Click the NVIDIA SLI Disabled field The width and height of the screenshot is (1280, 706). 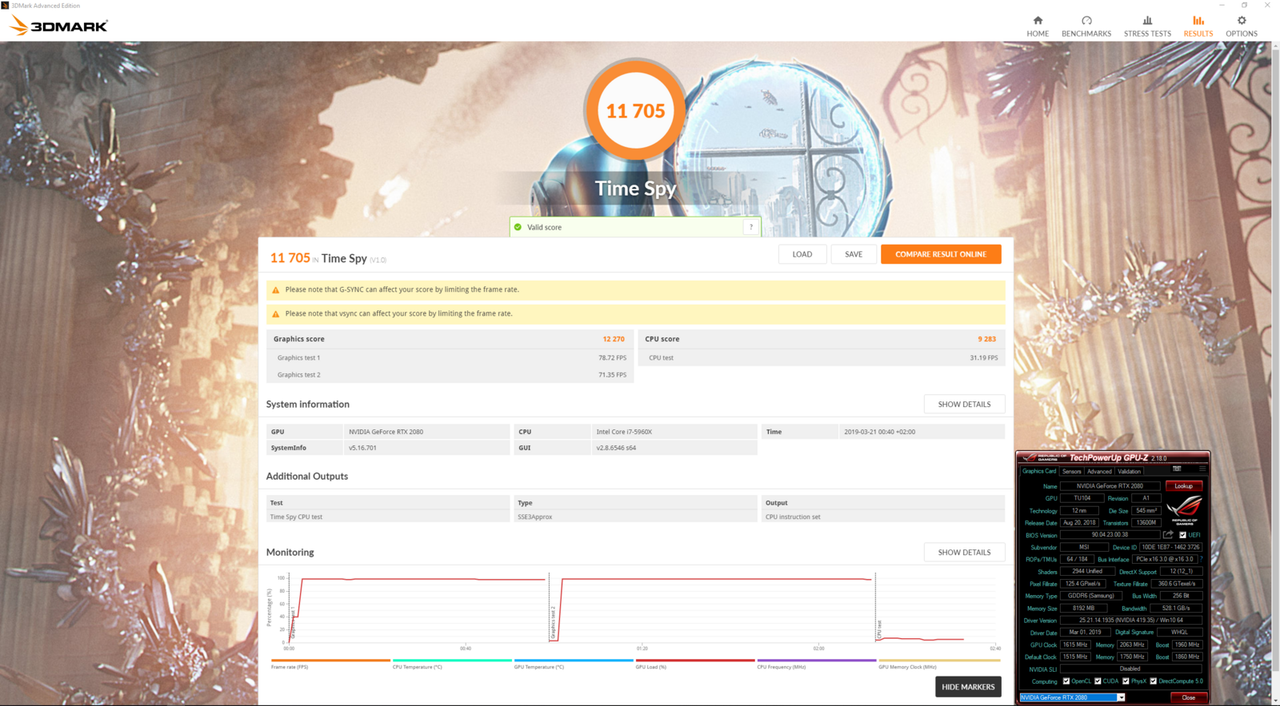[x=1132, y=669]
